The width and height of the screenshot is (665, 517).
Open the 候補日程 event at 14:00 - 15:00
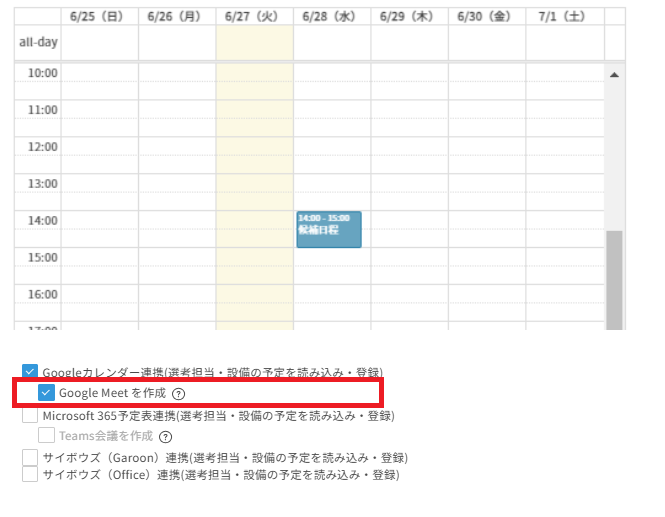pos(328,229)
